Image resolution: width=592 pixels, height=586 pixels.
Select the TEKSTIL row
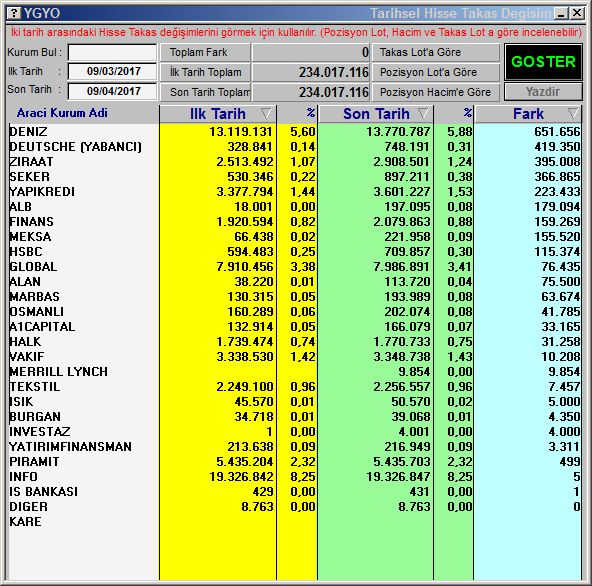coord(294,387)
